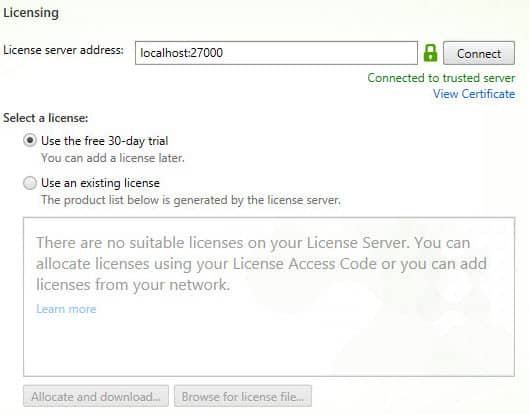Choose the Use an existing license radio button

pyautogui.click(x=30, y=183)
